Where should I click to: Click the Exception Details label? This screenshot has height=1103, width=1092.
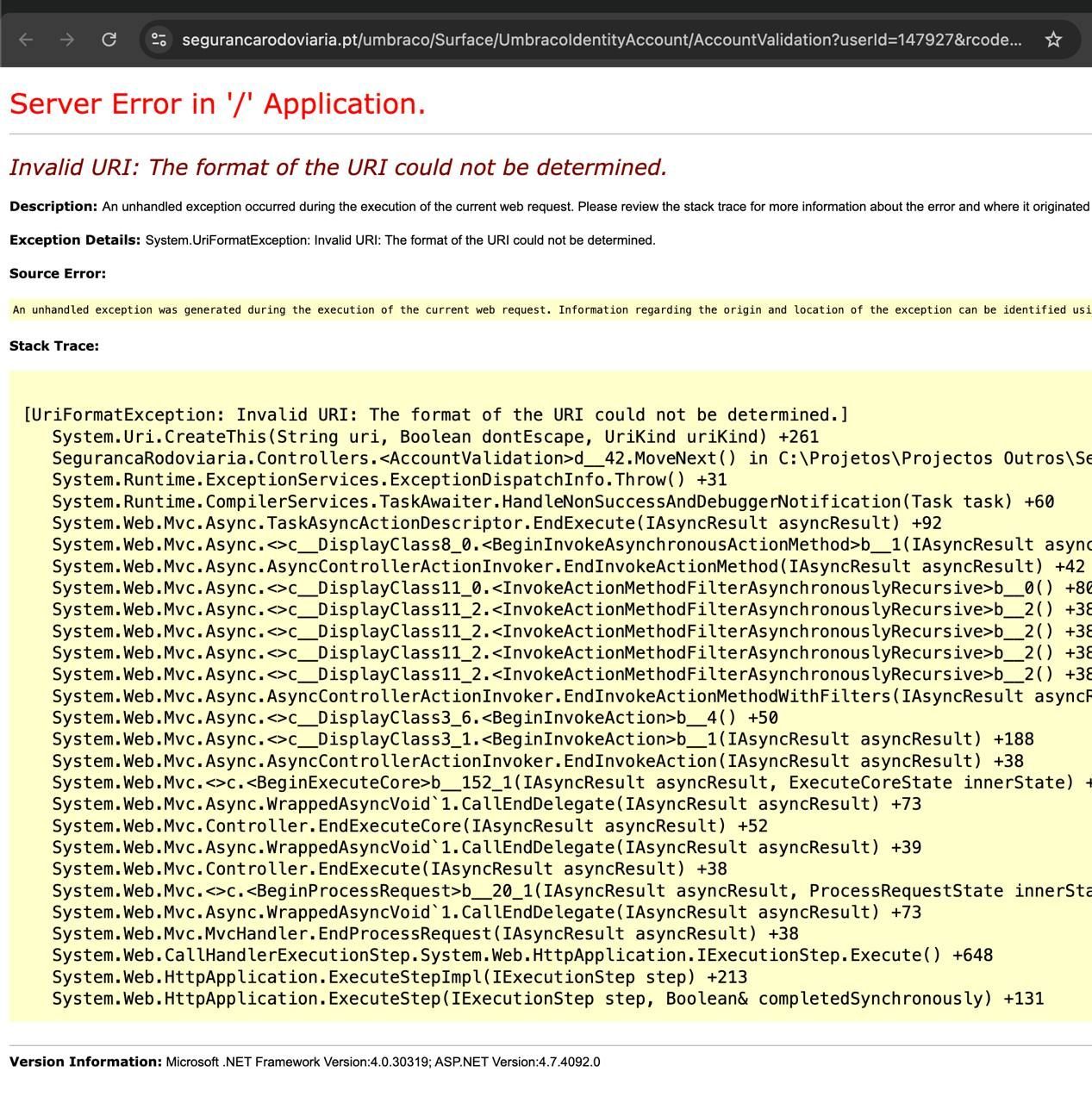pyautogui.click(x=75, y=240)
